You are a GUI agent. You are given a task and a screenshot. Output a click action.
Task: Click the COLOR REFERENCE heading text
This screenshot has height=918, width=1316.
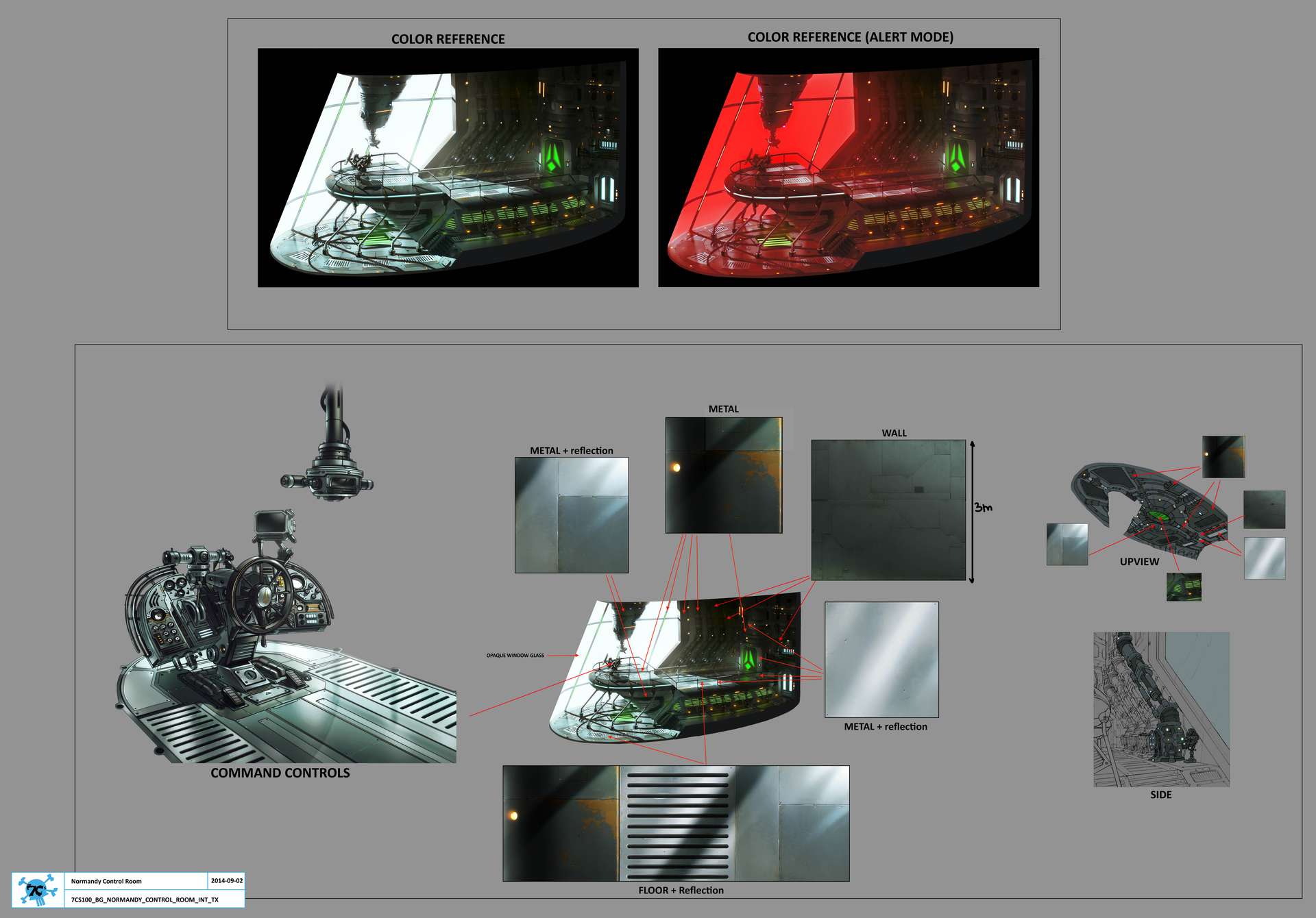(x=448, y=39)
